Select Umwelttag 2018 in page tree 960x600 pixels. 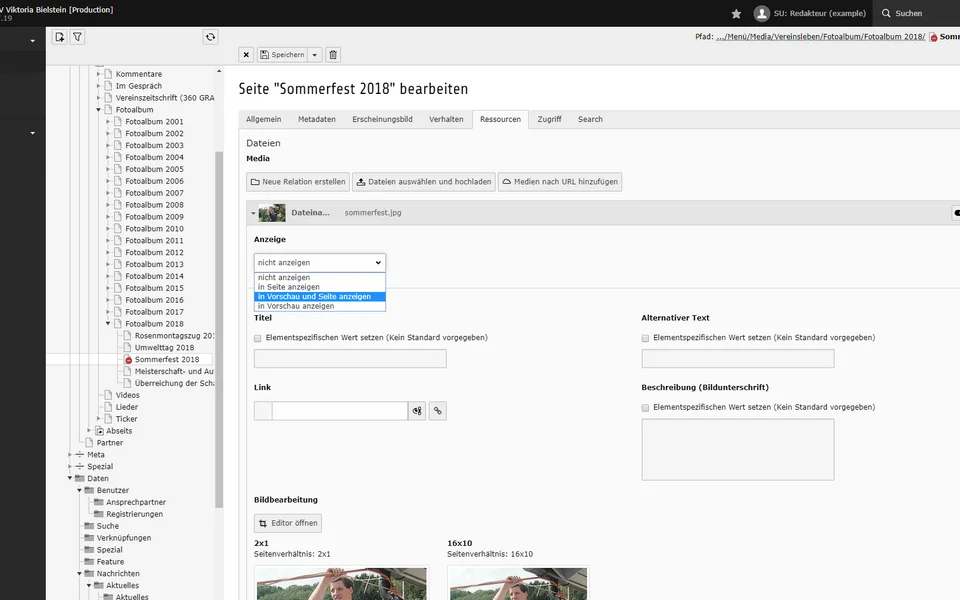tap(164, 348)
